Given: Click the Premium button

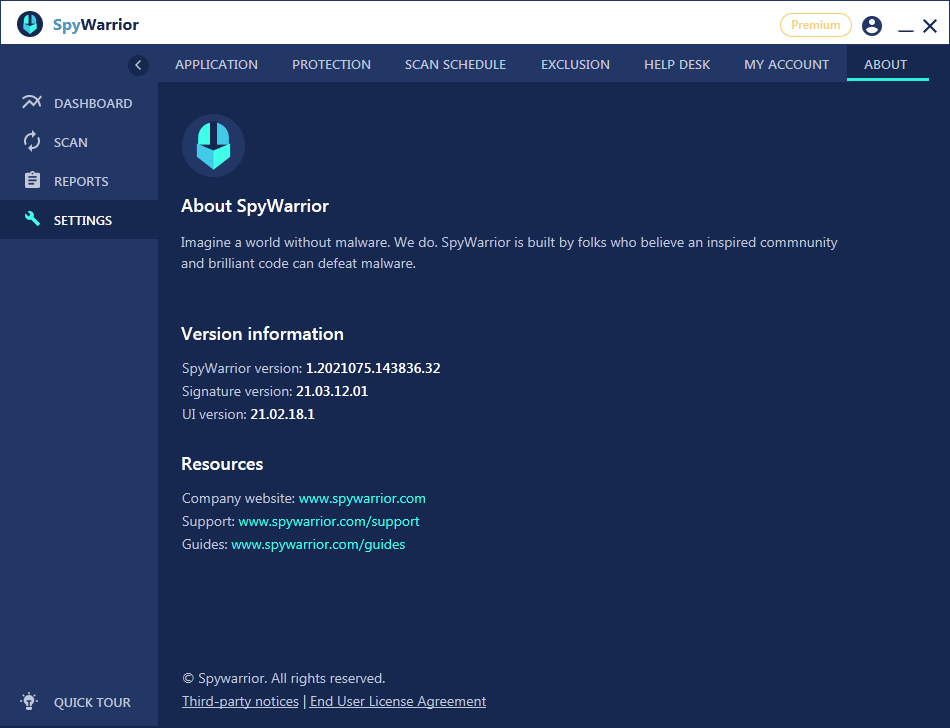Looking at the screenshot, I should (815, 25).
